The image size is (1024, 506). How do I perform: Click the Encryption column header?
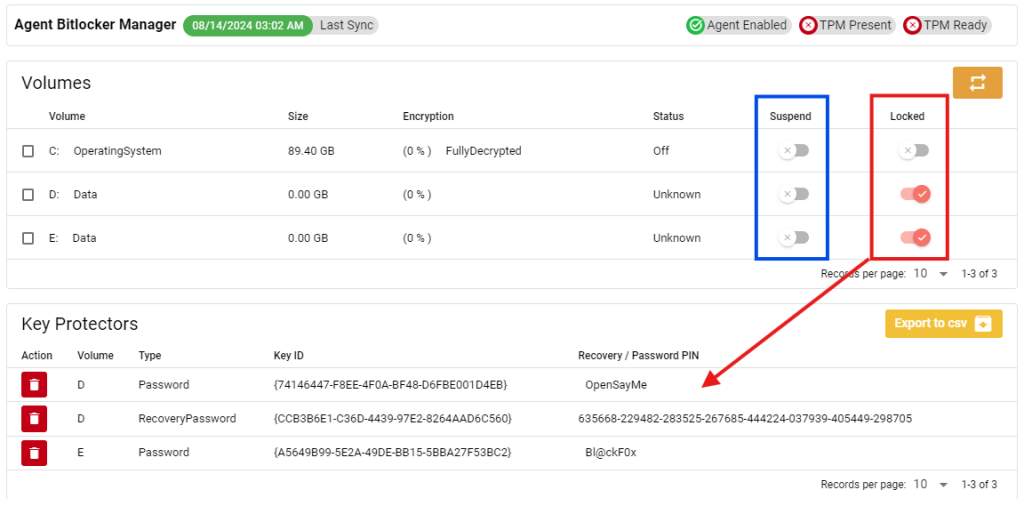pos(428,116)
